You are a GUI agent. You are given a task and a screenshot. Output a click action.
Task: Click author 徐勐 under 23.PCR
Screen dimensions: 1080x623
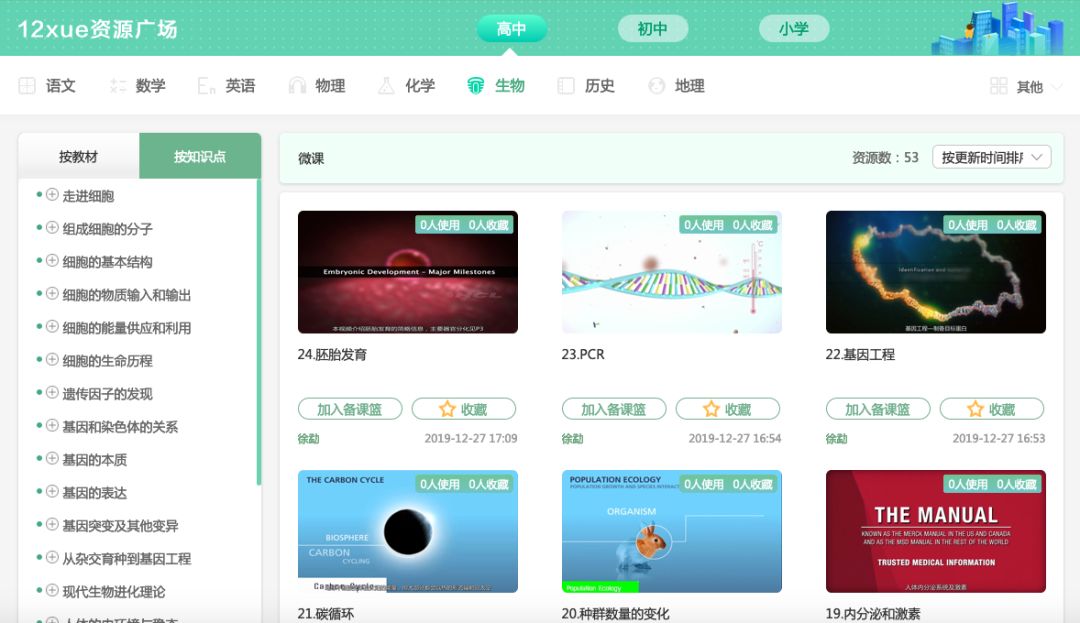coord(572,439)
